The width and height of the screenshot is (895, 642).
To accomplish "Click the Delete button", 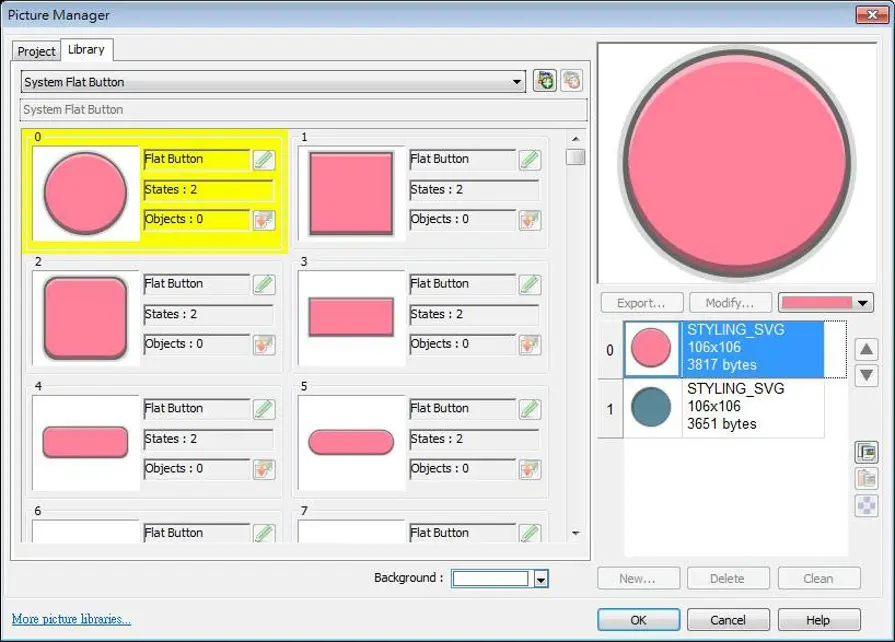I will tap(728, 578).
